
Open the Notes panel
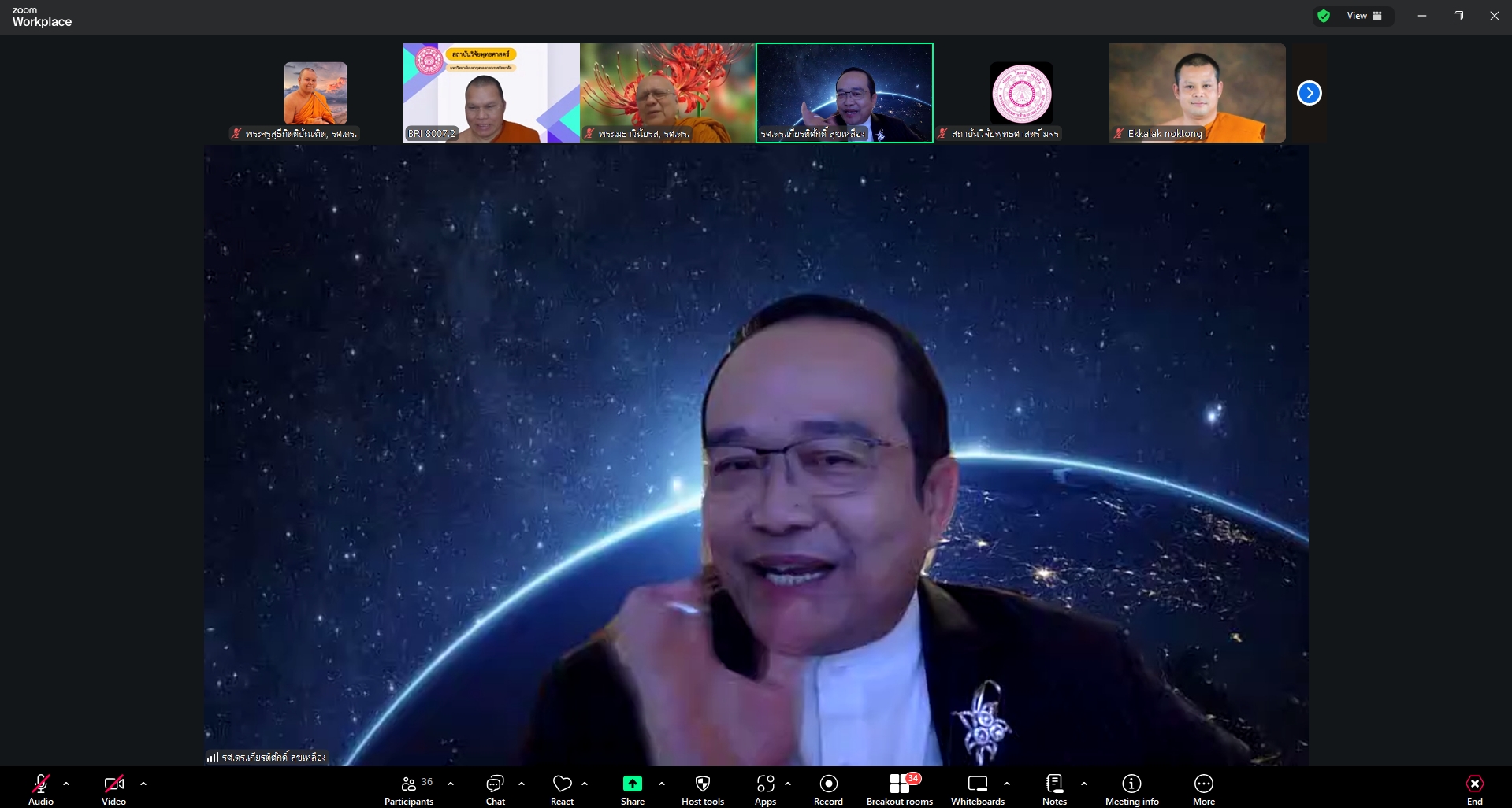pos(1054,789)
